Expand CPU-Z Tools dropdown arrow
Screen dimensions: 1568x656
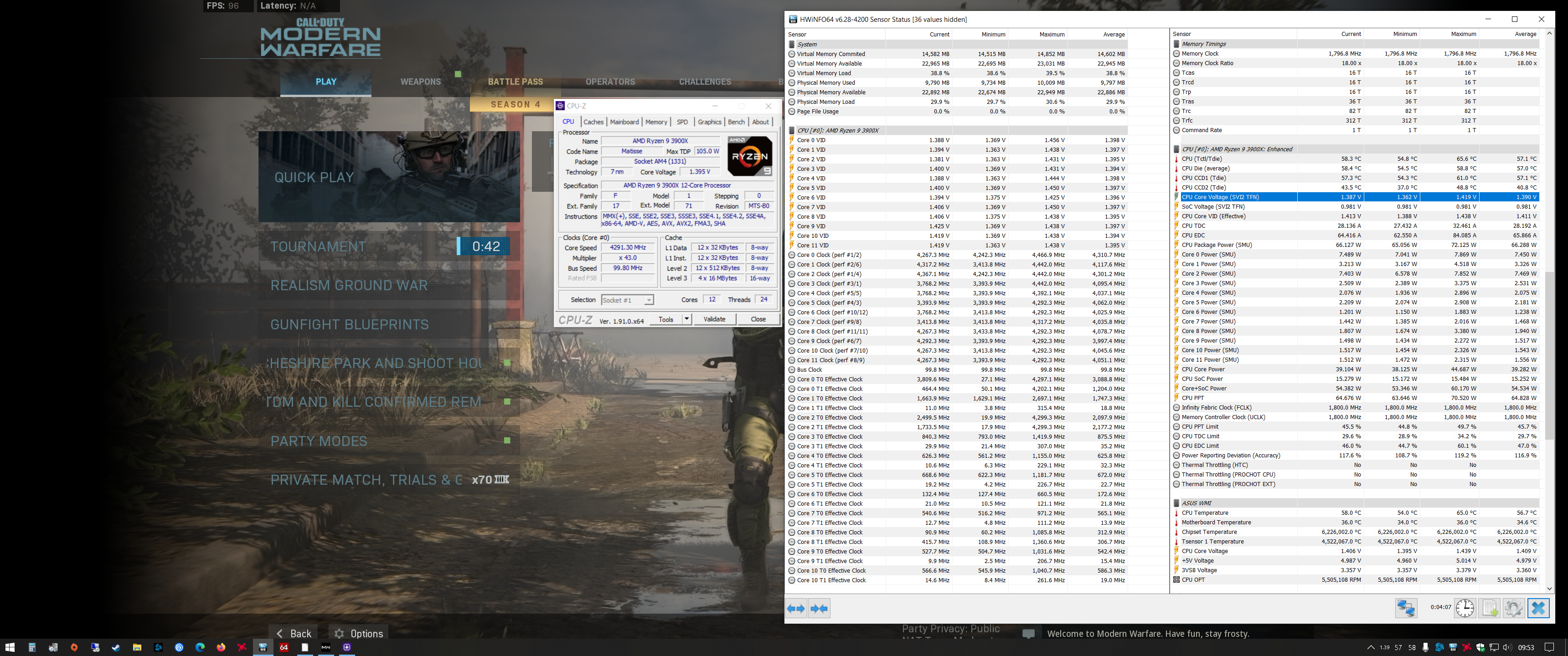pos(686,319)
